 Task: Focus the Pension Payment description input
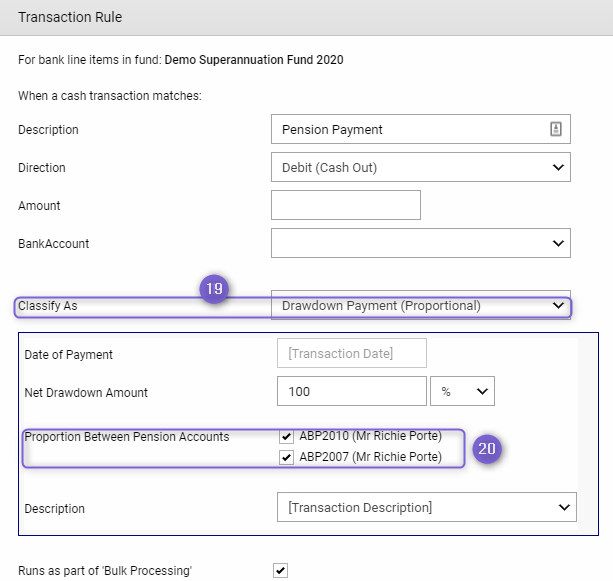[421, 129]
